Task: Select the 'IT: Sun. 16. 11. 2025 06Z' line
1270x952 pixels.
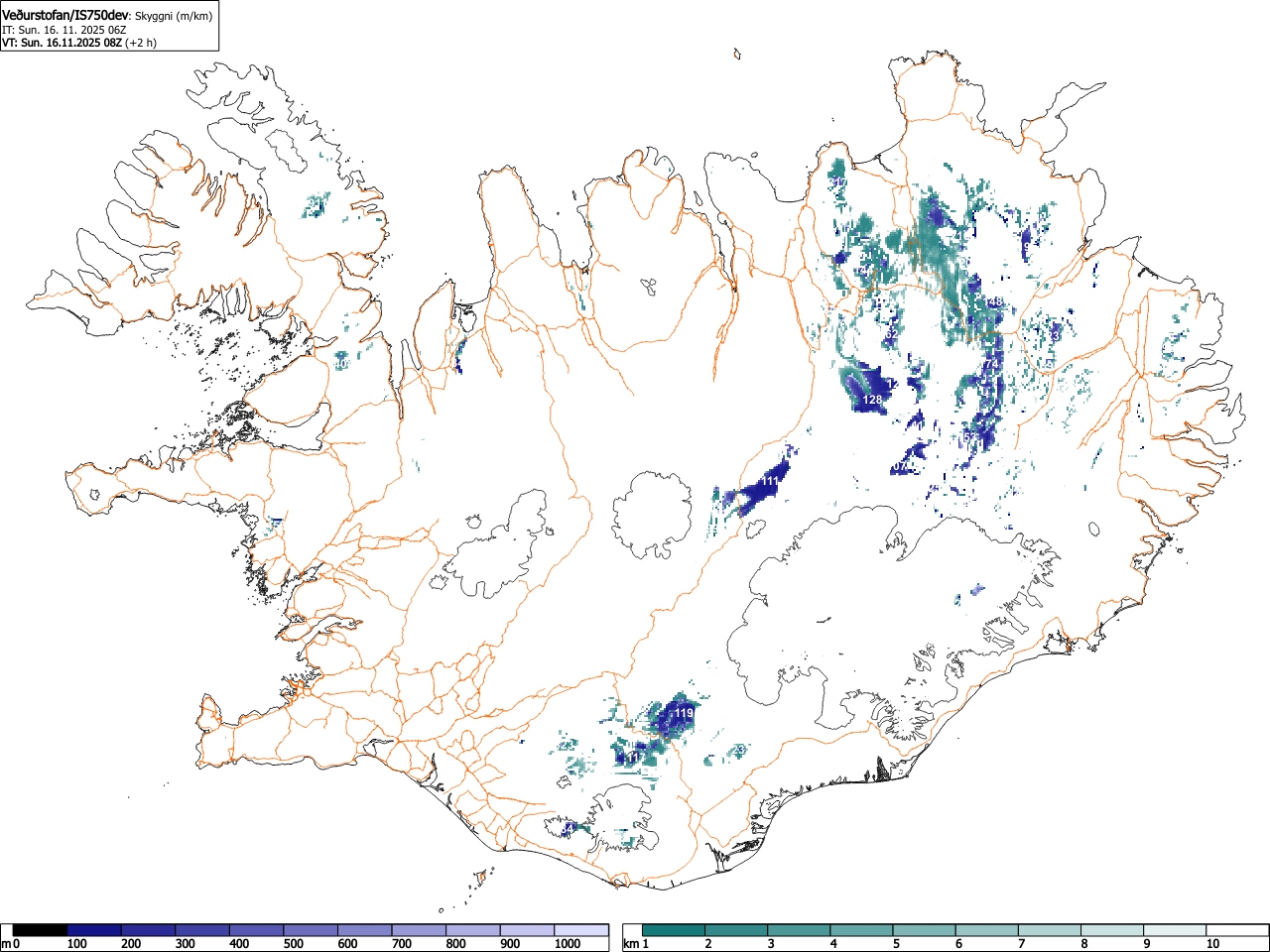Action: [x=63, y=30]
